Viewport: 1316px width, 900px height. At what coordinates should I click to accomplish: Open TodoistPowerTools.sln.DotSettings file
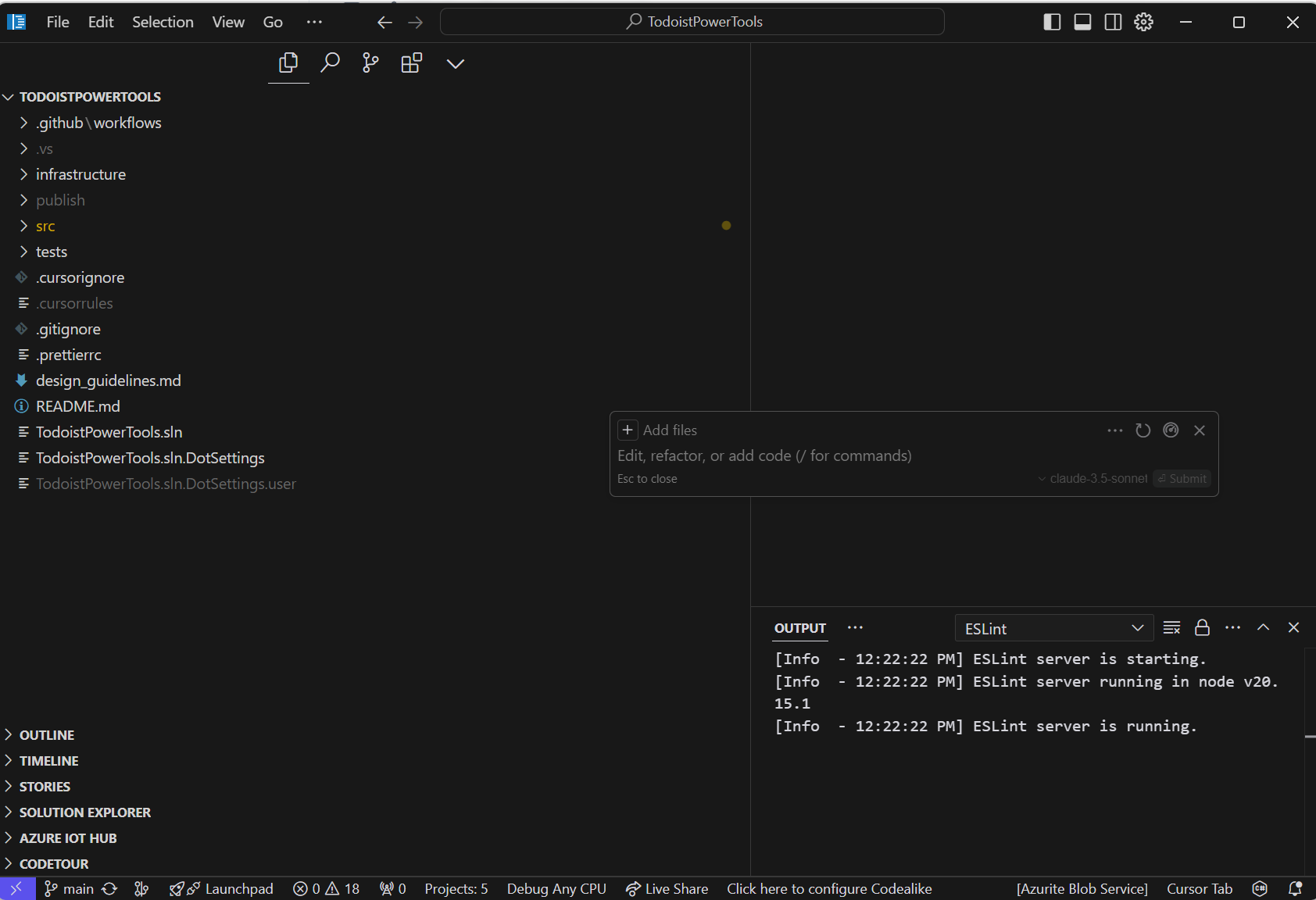coord(375,458)
